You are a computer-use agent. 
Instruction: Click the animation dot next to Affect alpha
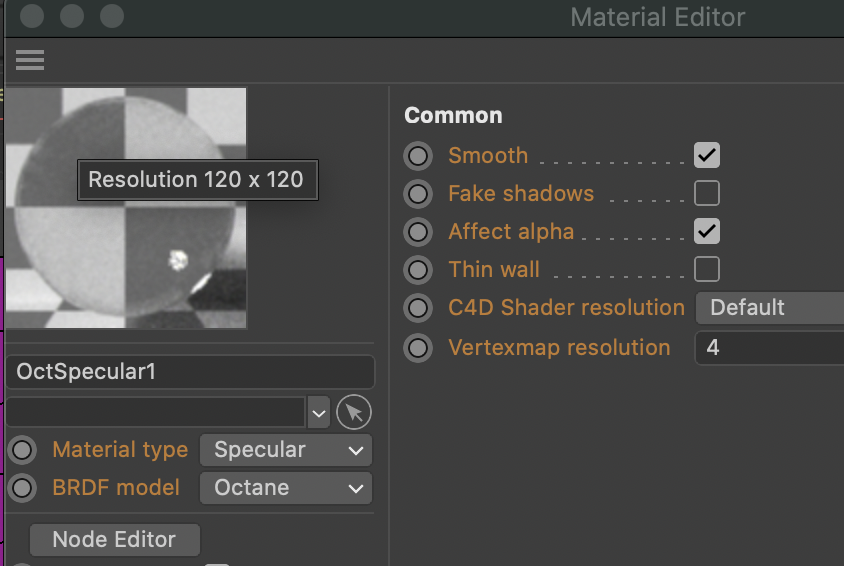tap(418, 232)
